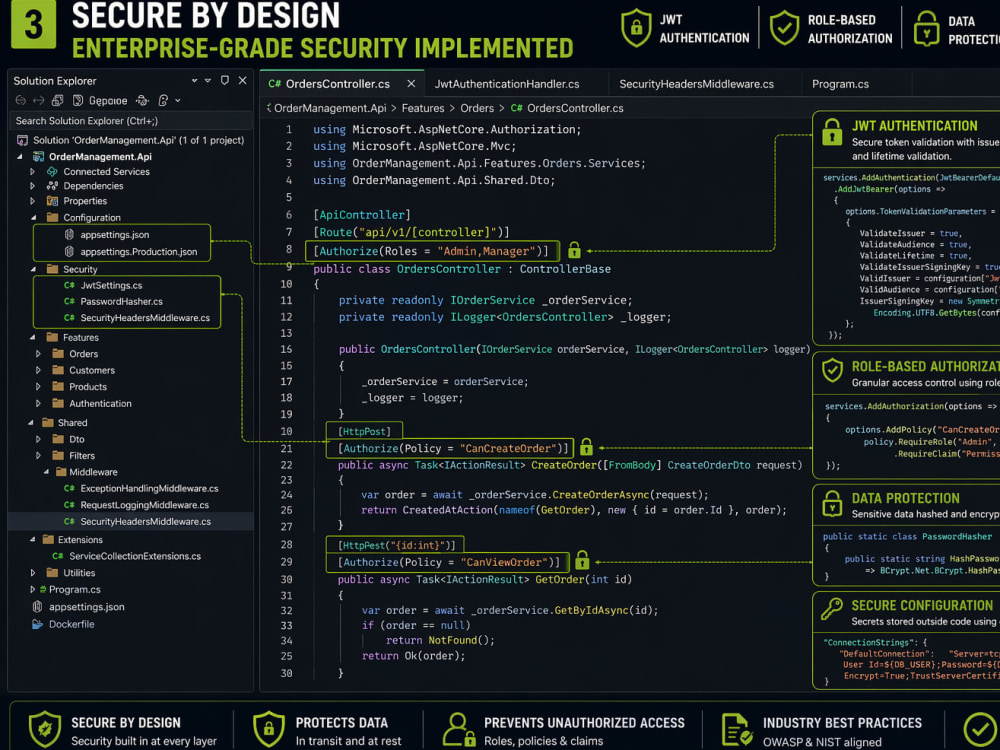This screenshot has width=1000, height=750.
Task: Collapse the Configuration folder arrow
Action: point(33,217)
